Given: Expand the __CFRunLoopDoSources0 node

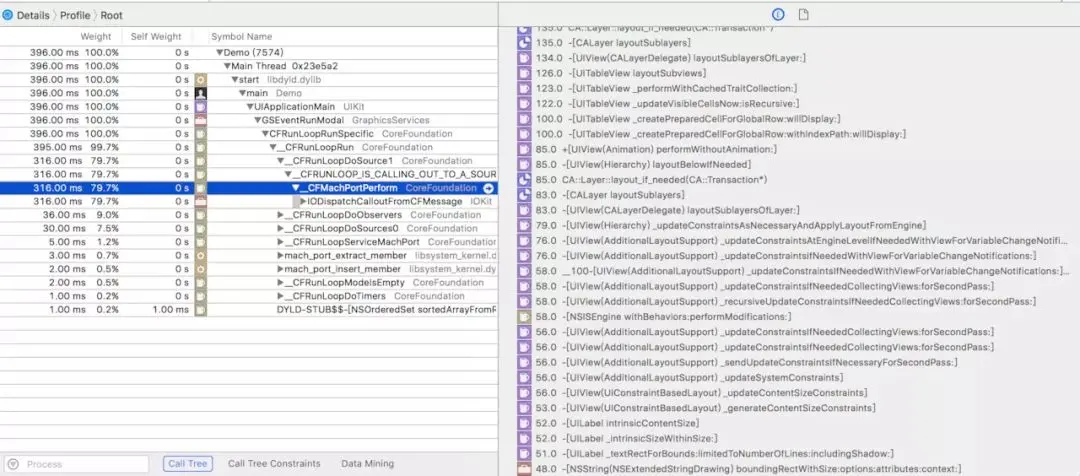Looking at the screenshot, I should 280,229.
